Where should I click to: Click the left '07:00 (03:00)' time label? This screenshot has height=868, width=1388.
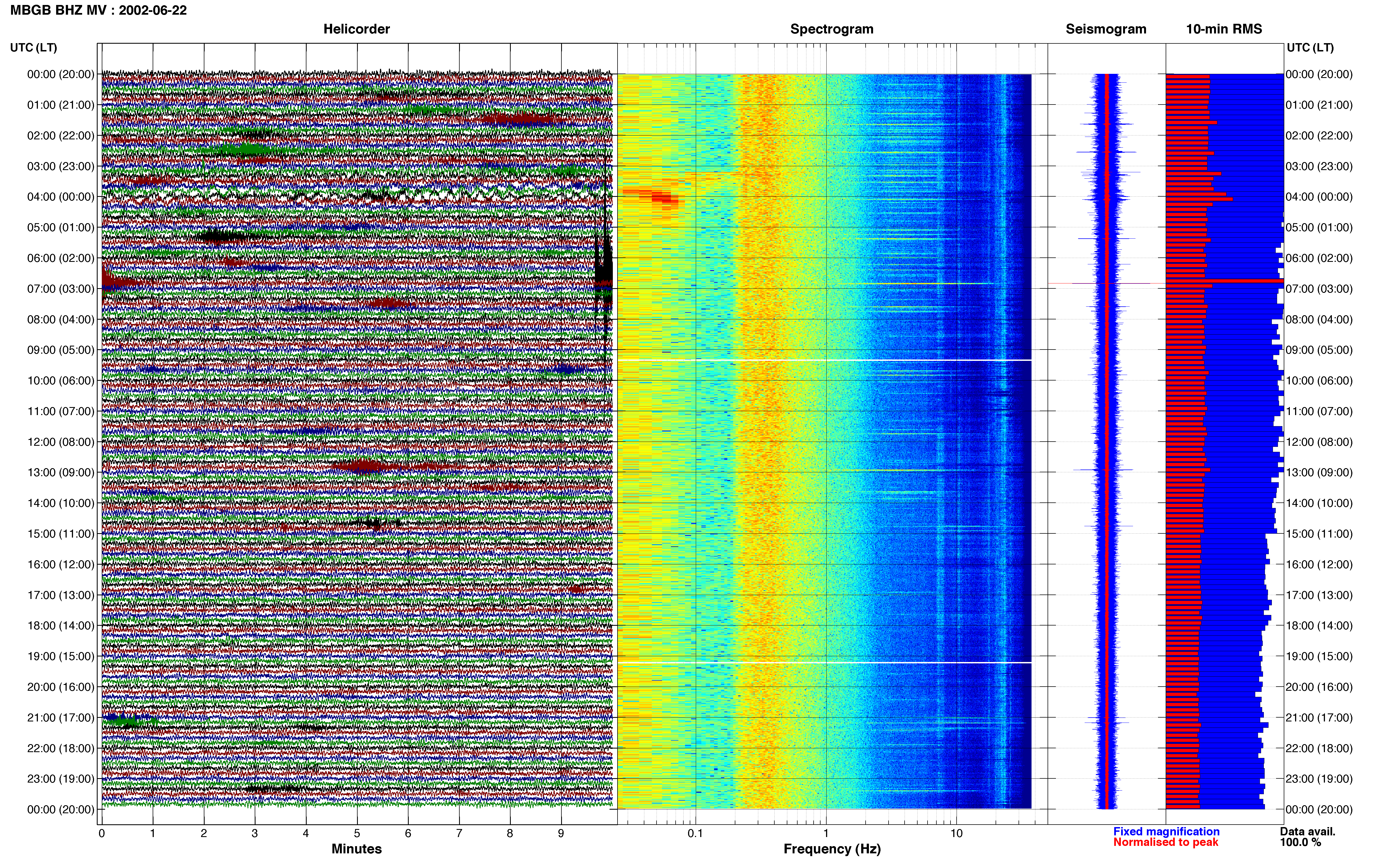pos(60,288)
